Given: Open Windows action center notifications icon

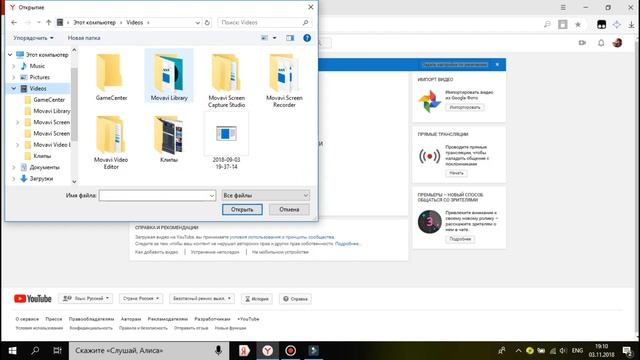Looking at the screenshot, I should (x=627, y=351).
